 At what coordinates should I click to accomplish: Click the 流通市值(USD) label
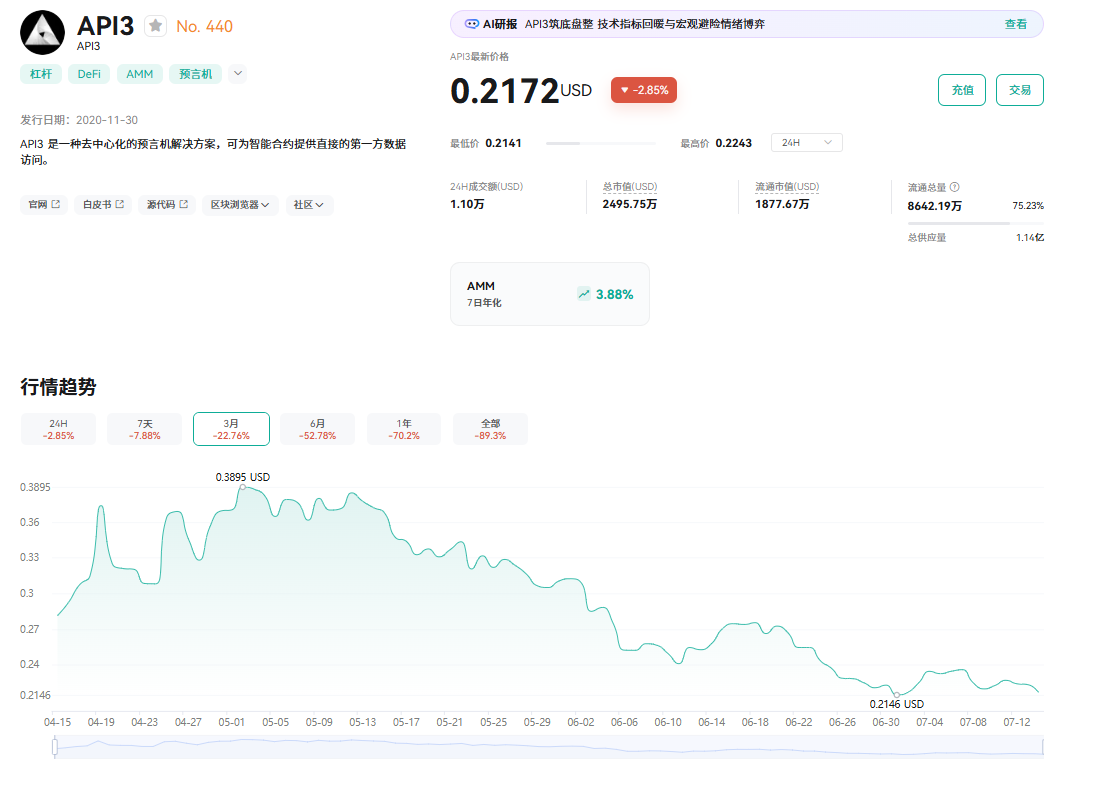click(786, 186)
